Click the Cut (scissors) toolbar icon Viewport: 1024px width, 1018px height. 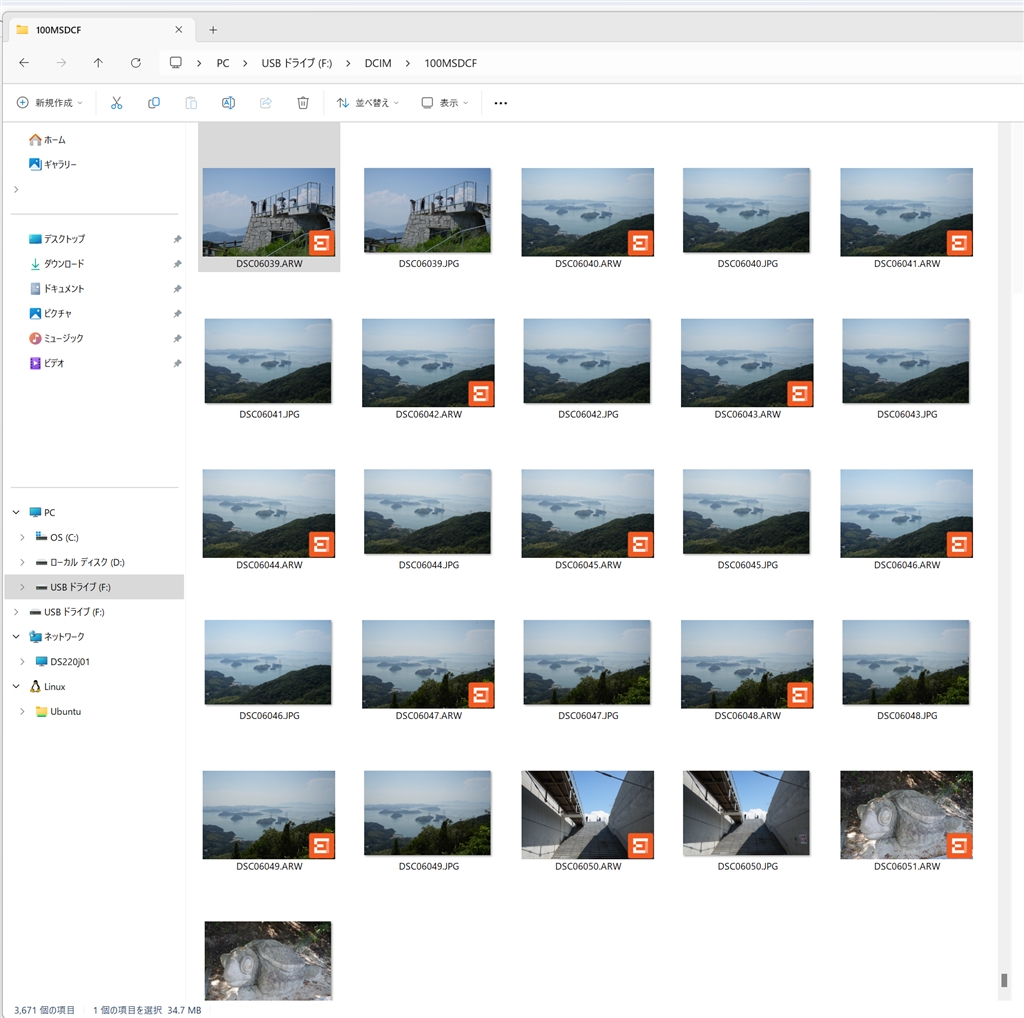pos(116,103)
